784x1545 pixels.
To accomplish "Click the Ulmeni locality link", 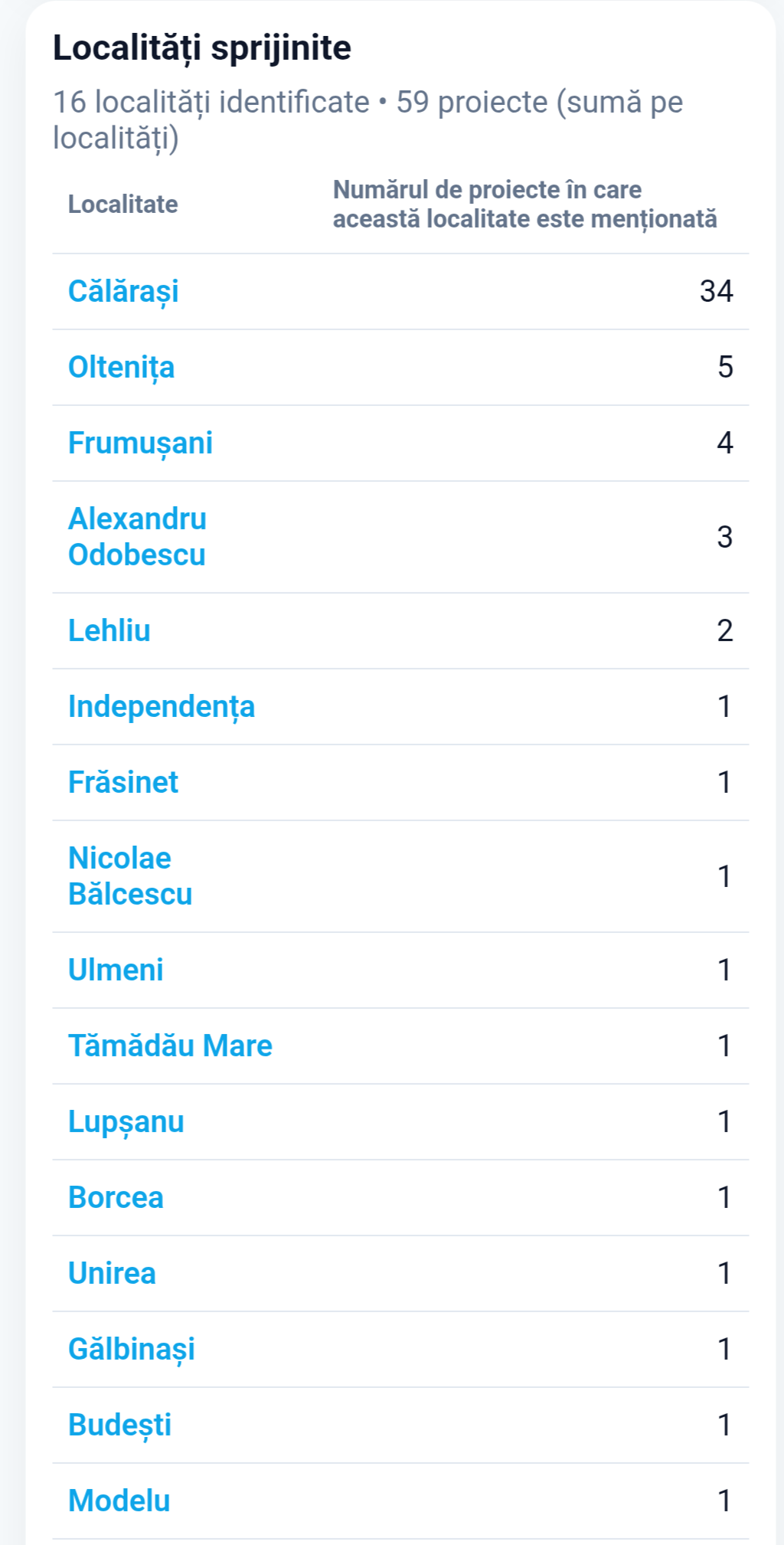I will tap(116, 971).
